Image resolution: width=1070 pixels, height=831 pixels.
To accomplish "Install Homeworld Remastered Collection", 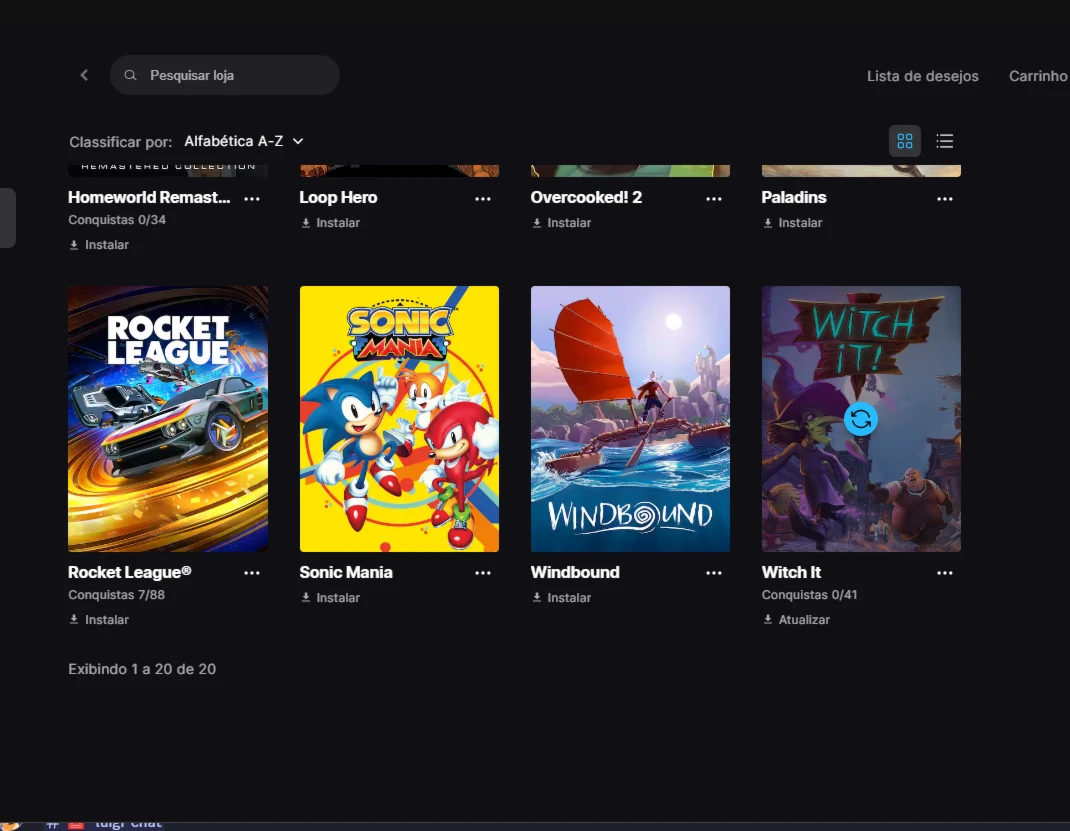I will 99,245.
